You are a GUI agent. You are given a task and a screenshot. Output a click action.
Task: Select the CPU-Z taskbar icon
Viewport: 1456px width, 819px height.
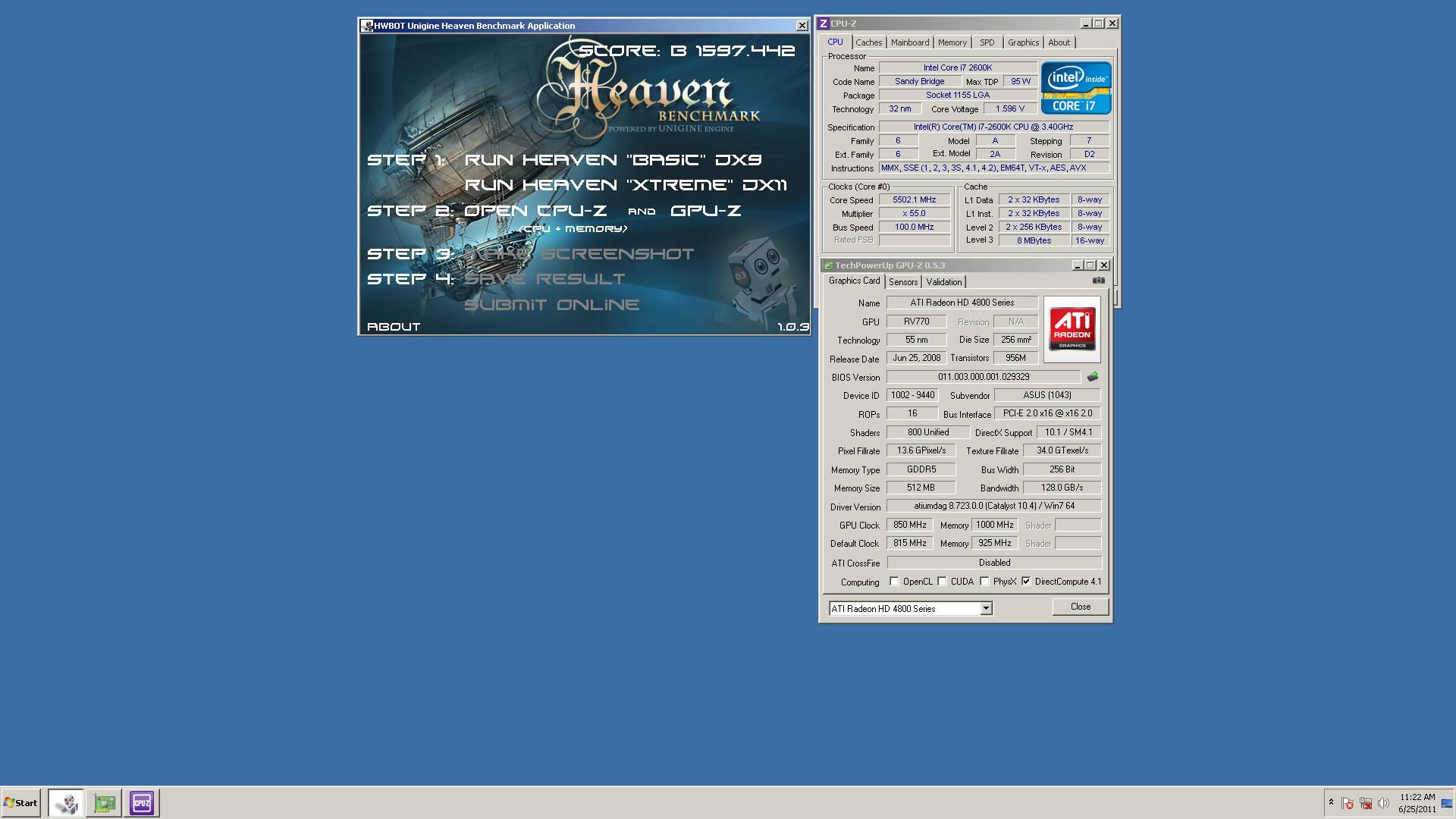click(x=142, y=802)
